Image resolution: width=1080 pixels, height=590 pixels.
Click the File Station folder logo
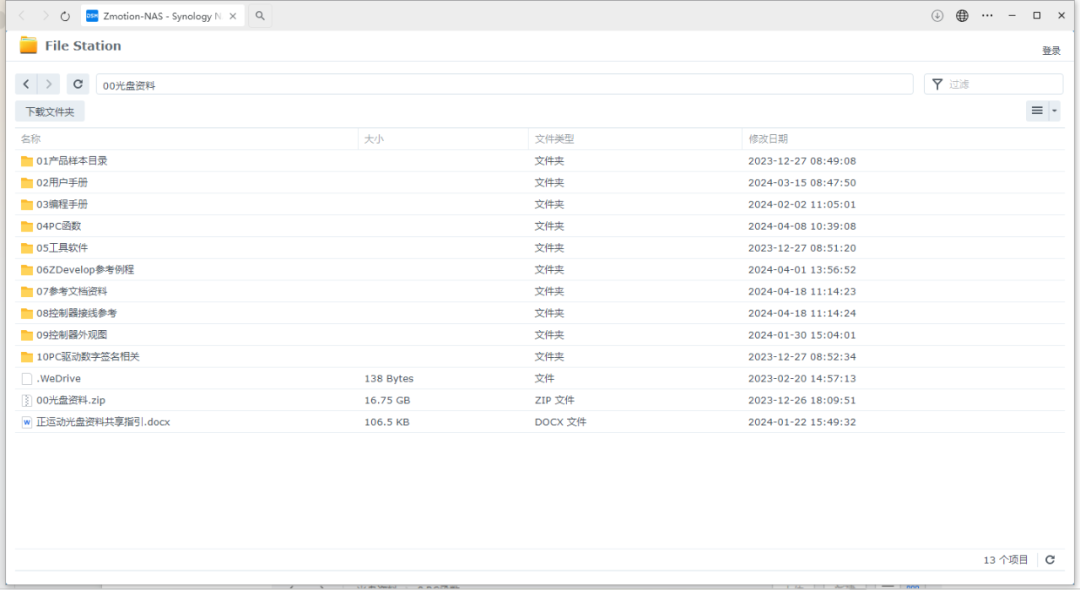point(28,45)
